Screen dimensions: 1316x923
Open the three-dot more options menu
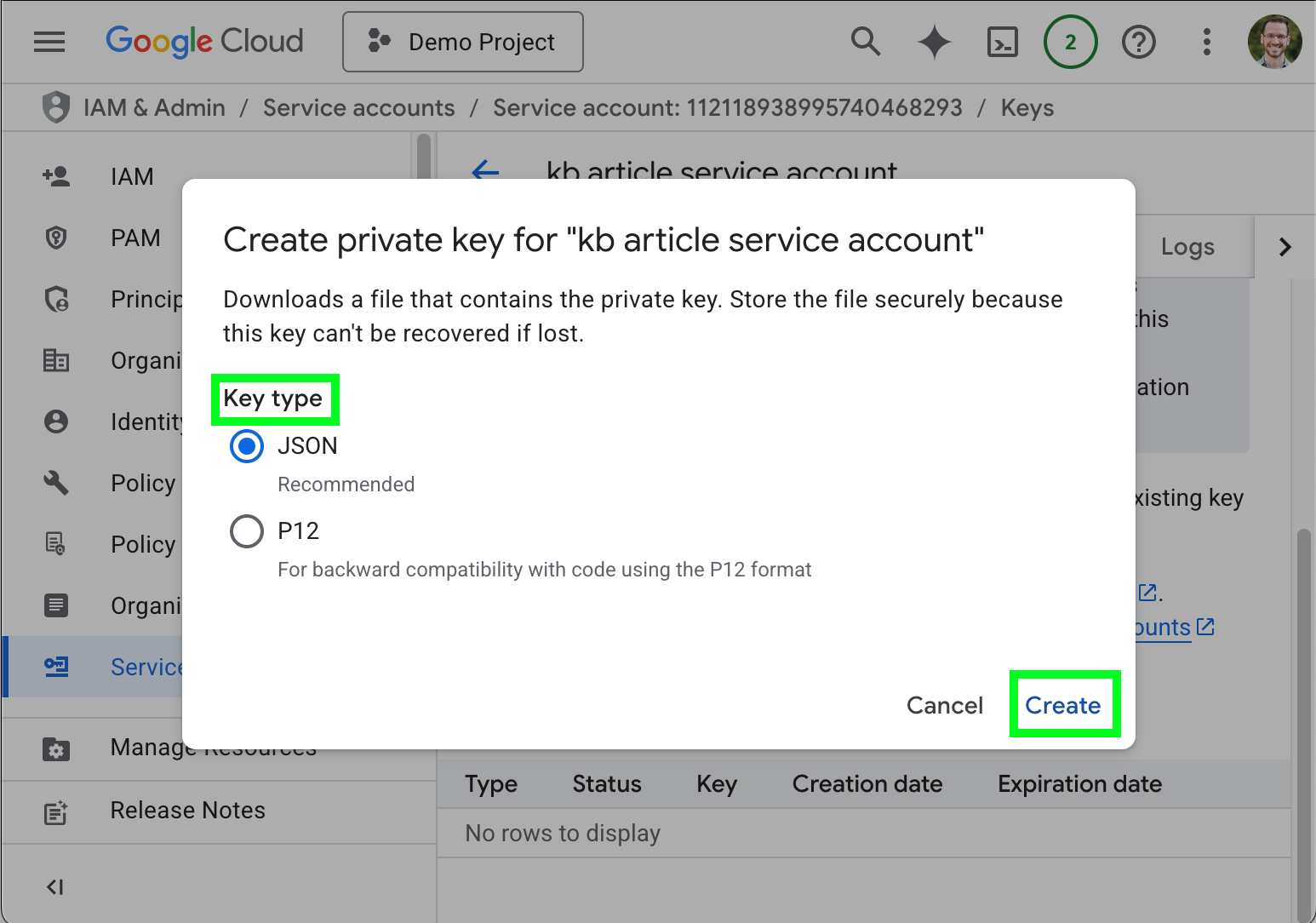1206,42
